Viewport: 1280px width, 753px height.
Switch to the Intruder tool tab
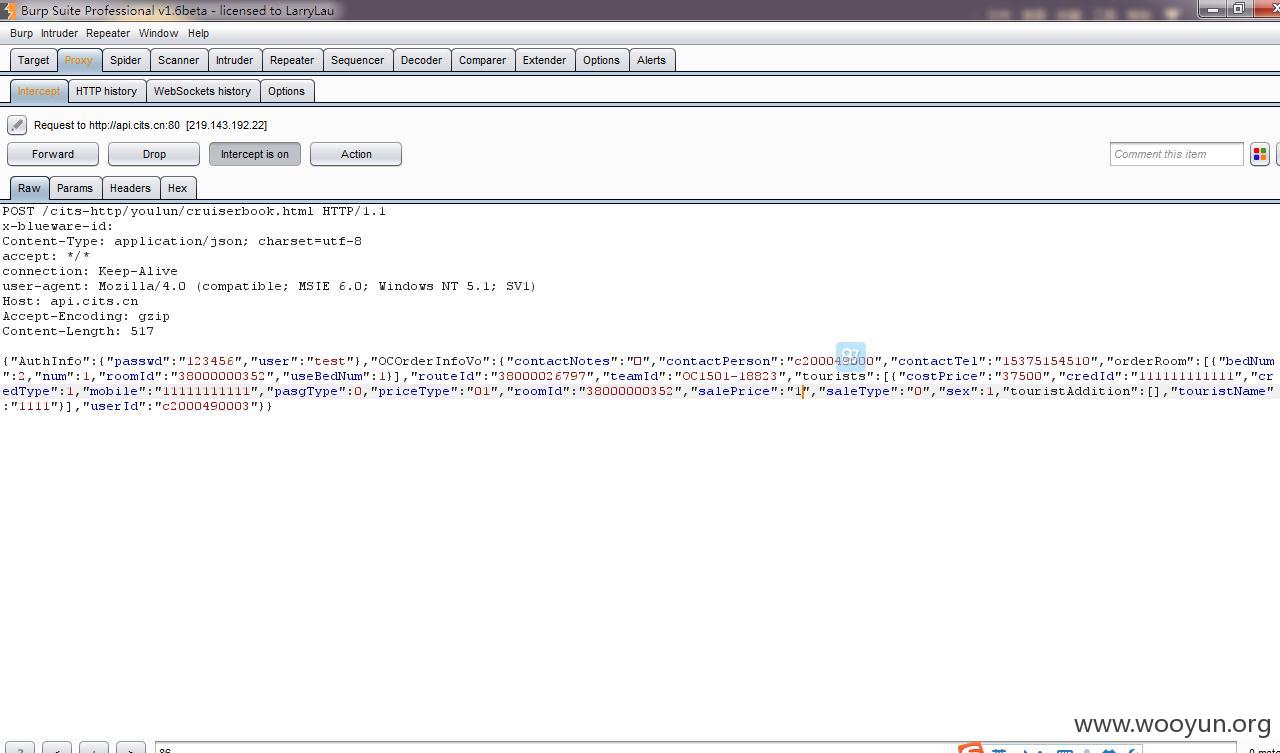[x=235, y=60]
